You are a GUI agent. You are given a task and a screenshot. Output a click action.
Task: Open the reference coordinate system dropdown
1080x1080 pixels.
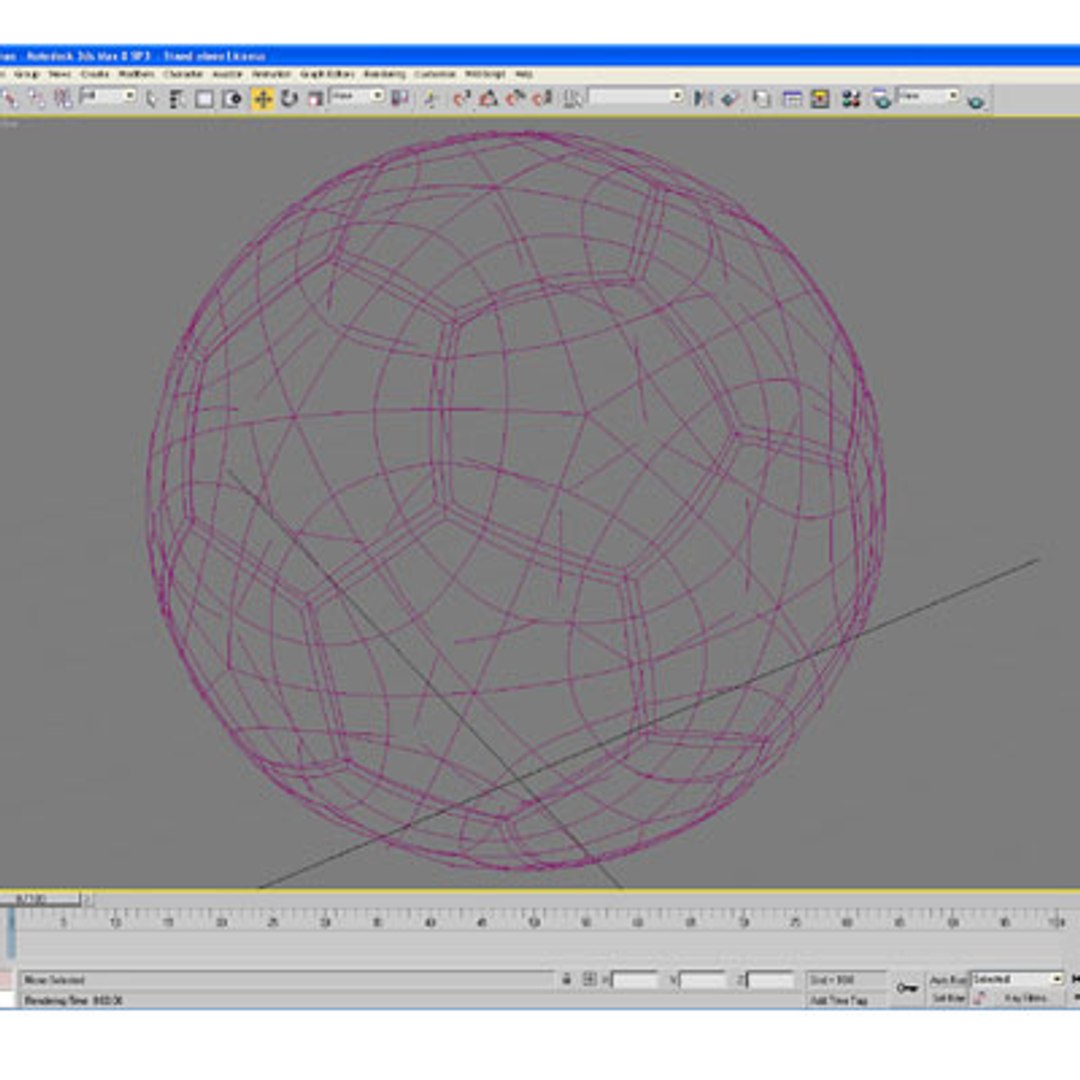click(x=357, y=96)
